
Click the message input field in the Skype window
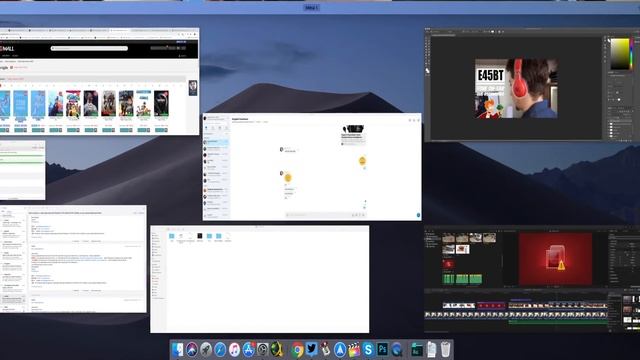(318, 215)
